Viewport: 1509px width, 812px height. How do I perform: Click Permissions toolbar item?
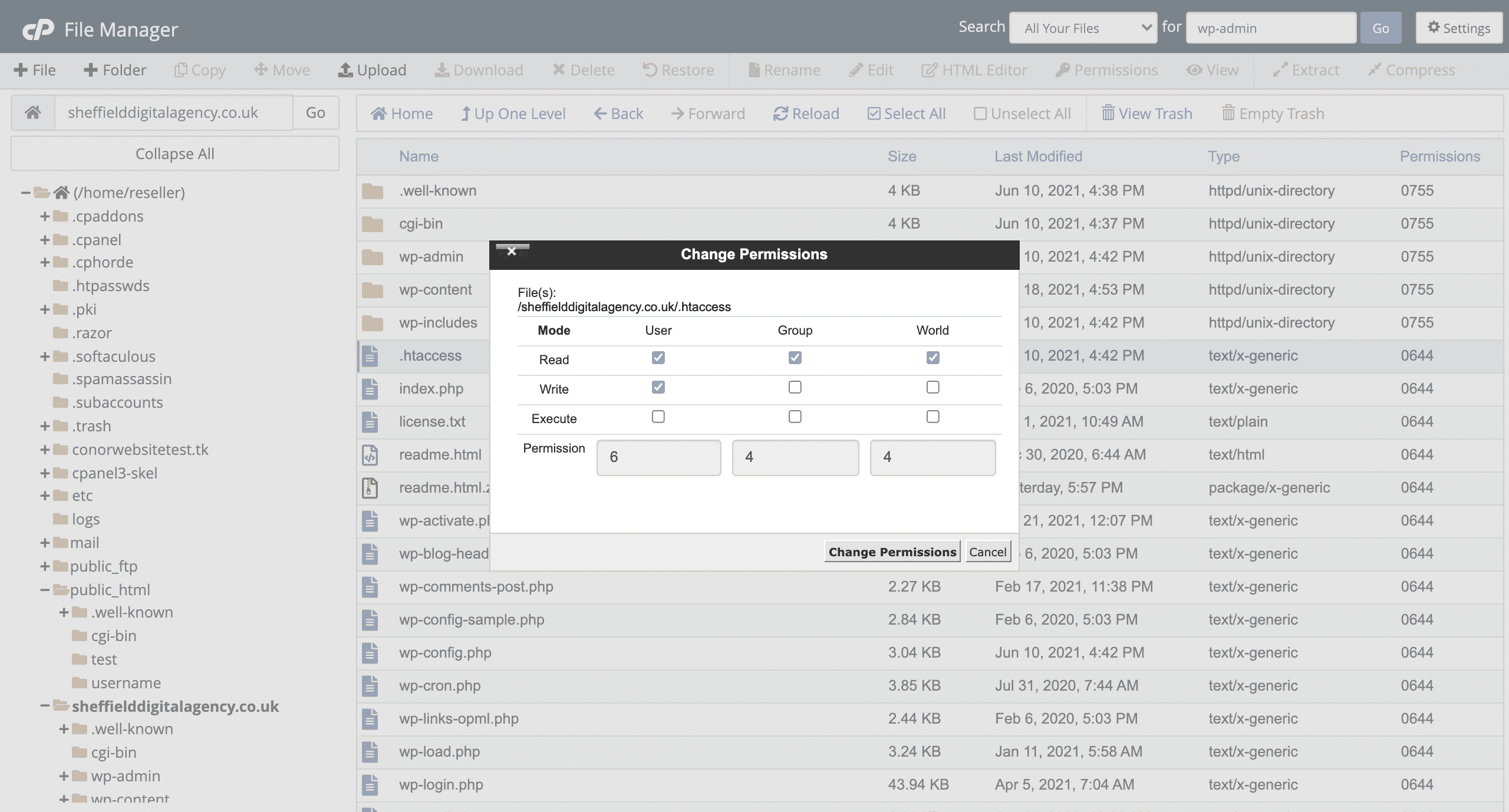coord(1107,70)
